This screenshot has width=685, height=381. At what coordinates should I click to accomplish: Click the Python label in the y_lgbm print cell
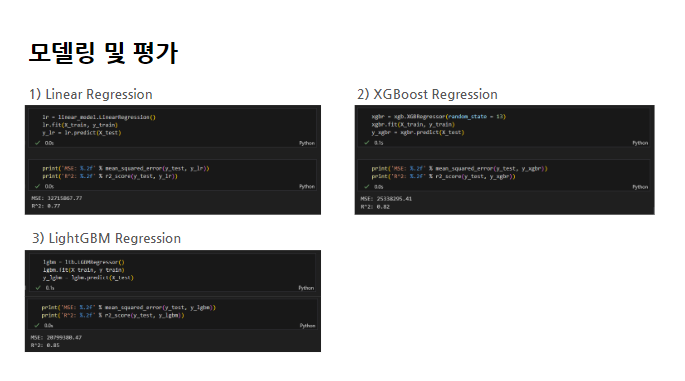tap(307, 326)
